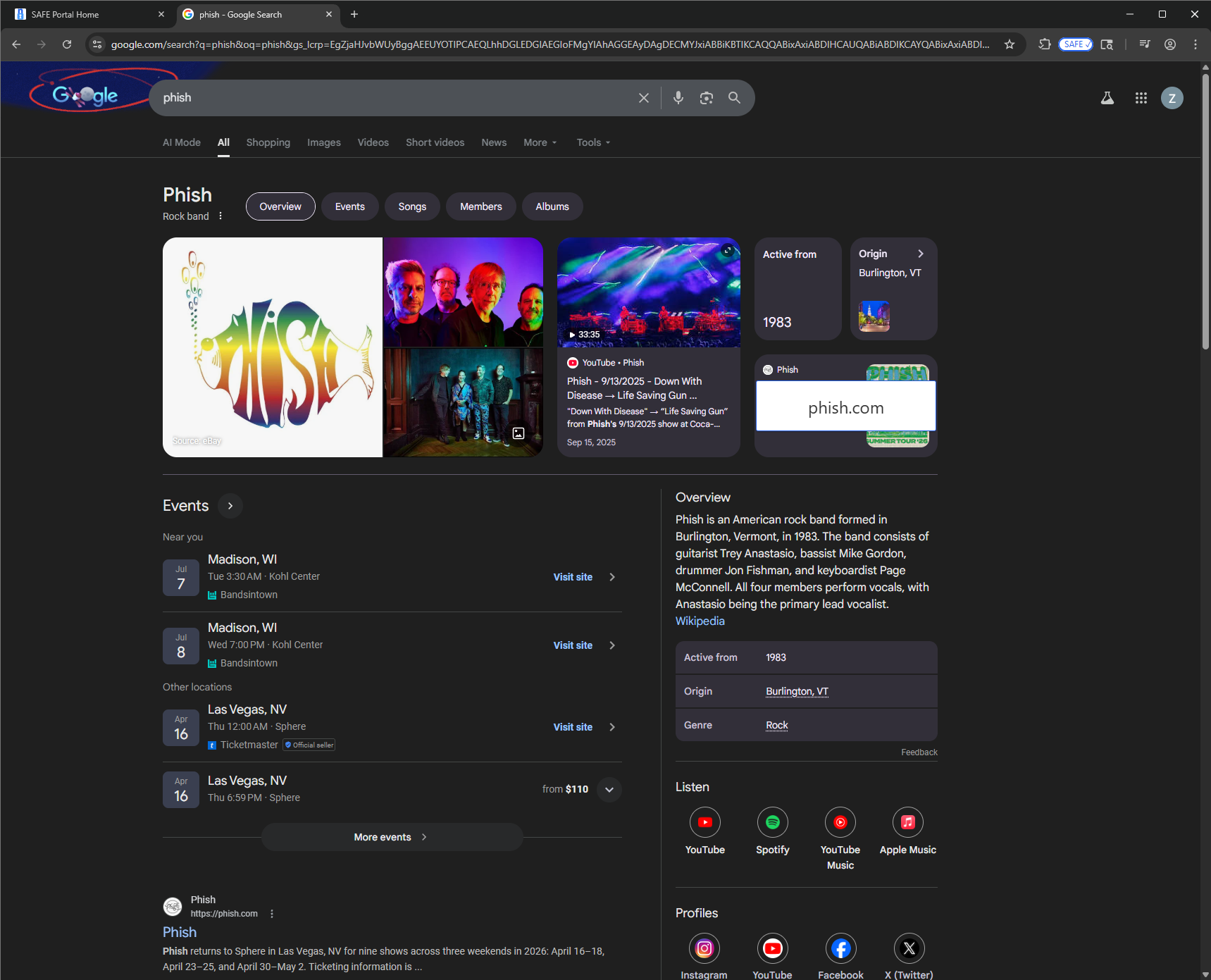Expand price details for the Apr 16 show

coord(609,790)
